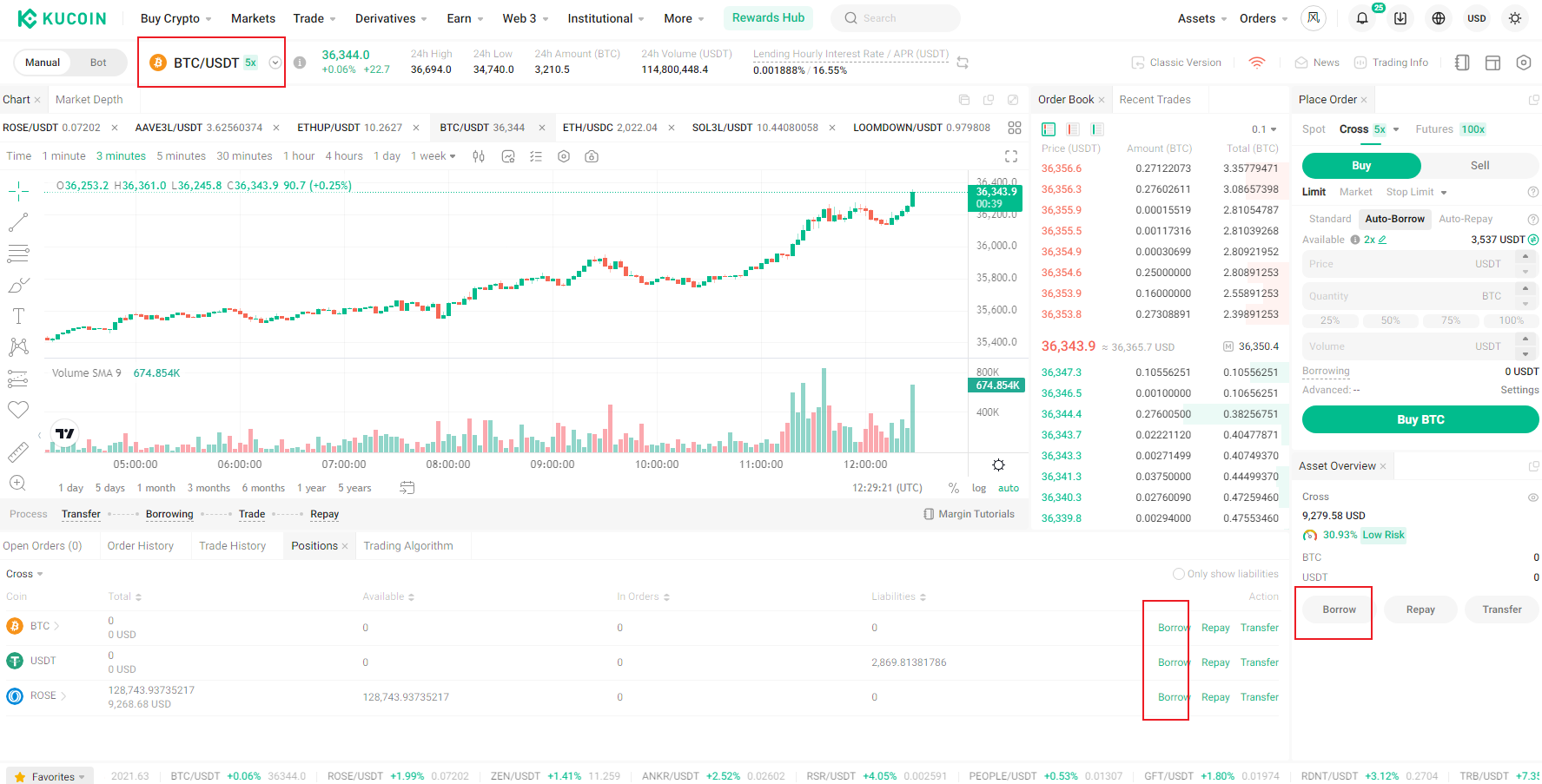This screenshot has height=784, width=1542.
Task: Open the Trading Algorithm tab
Action: coord(408,546)
